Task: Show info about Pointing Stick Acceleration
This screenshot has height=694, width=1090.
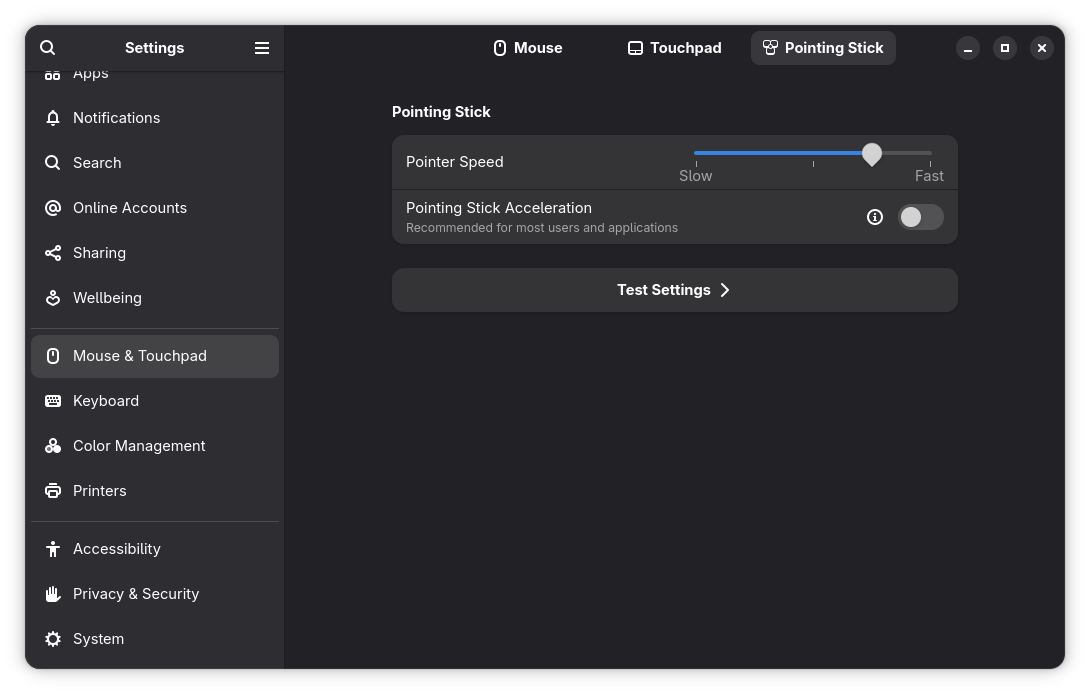Action: [x=875, y=217]
